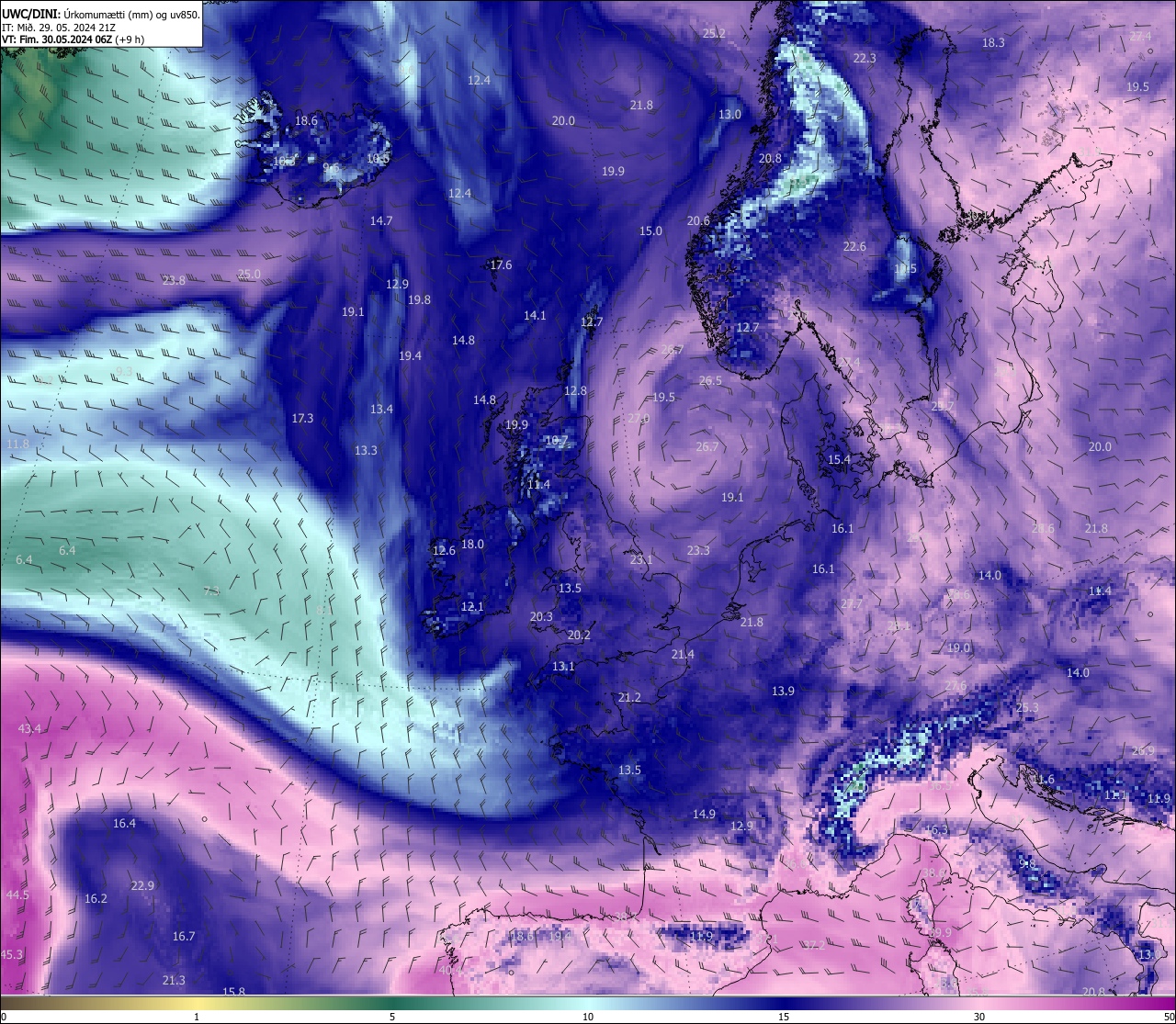
Task: Click the 43.4 value label
Action: (x=29, y=728)
